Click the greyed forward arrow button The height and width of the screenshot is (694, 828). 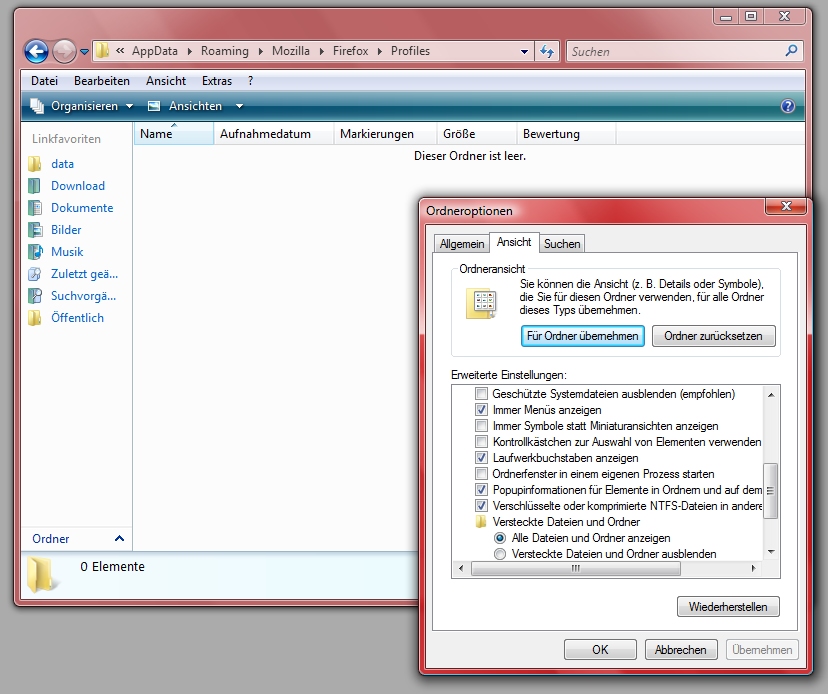(x=64, y=51)
